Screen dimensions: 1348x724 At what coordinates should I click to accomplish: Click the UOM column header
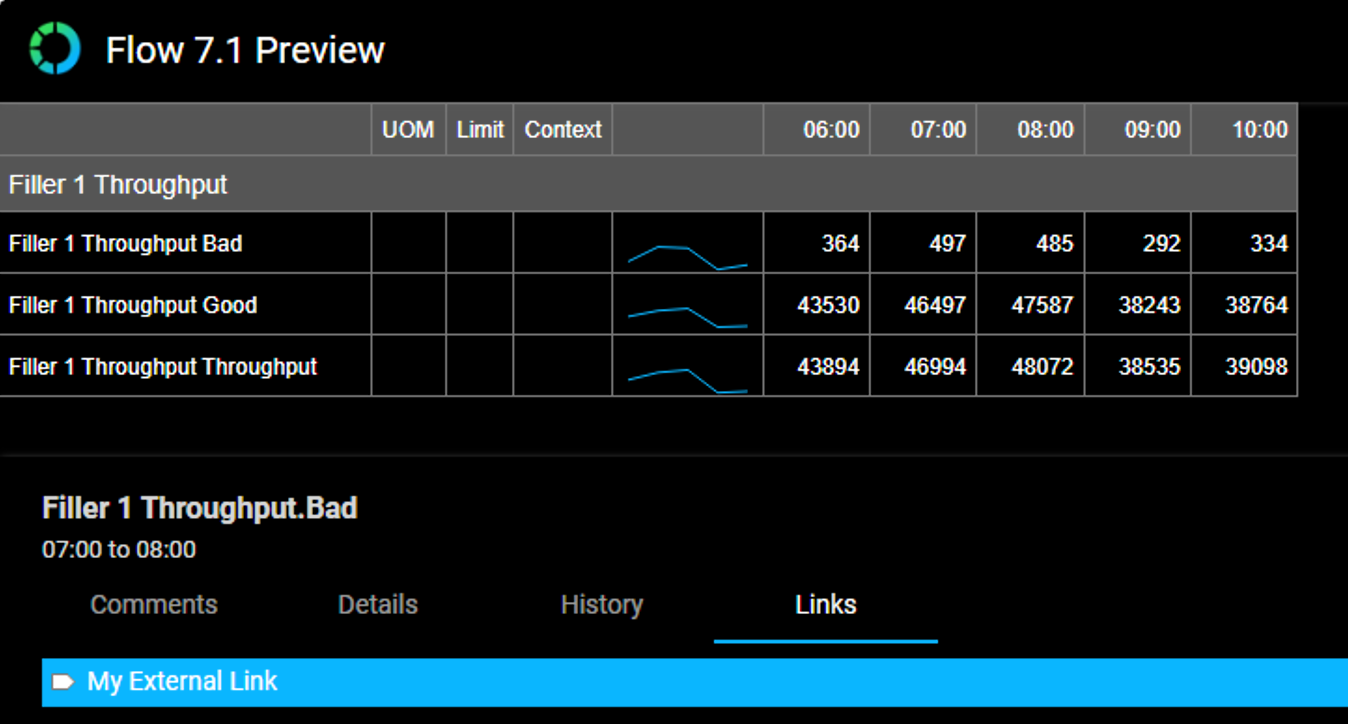click(408, 130)
